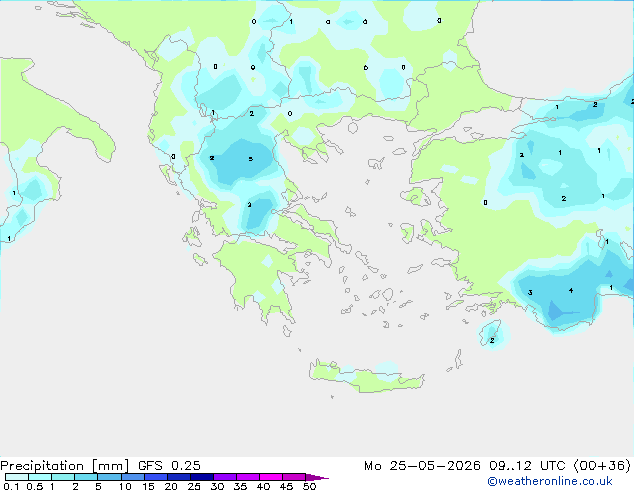Click the '3' precipitation value in southwest Turkey
This screenshot has height=490, width=634.
pos(530,293)
